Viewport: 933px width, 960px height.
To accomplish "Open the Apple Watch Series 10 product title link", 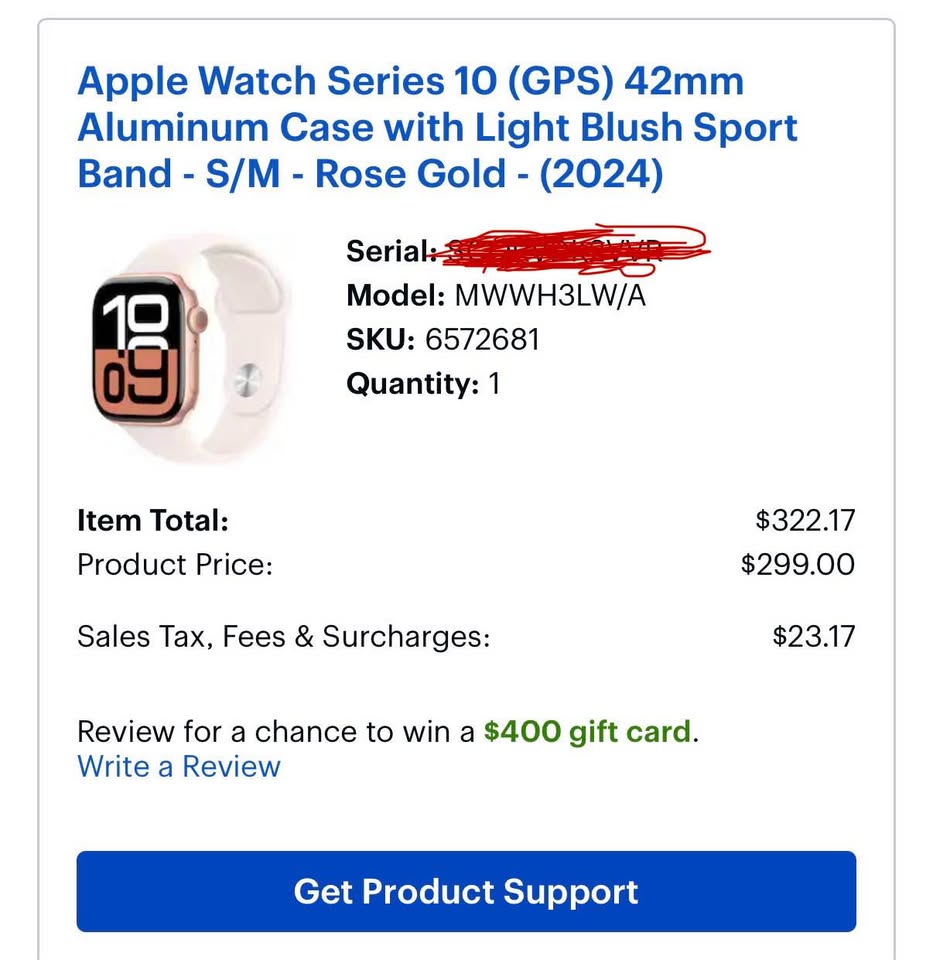I will [x=437, y=128].
